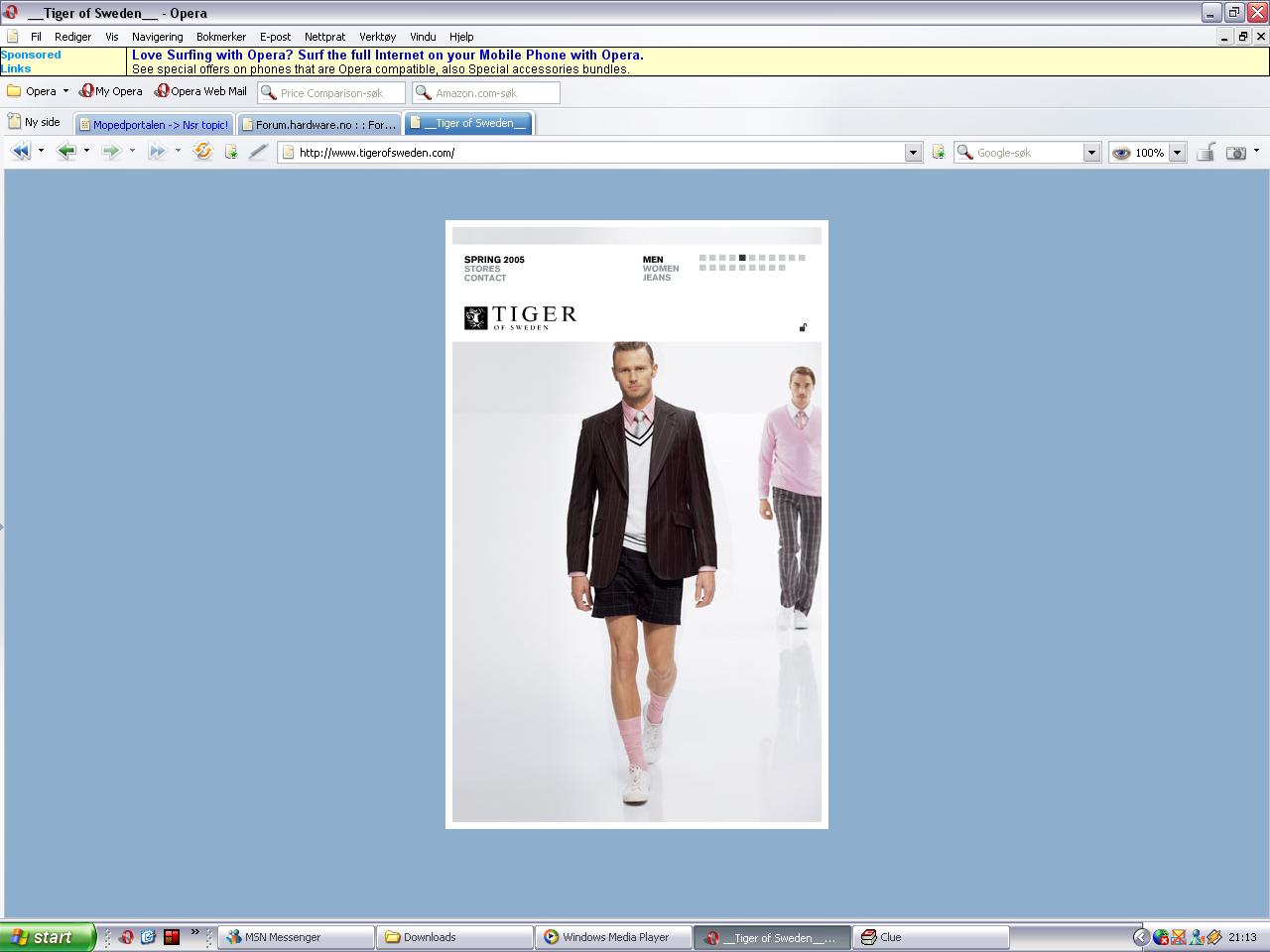Open the Navigering menu
Image resolution: width=1270 pixels, height=952 pixels.
click(x=158, y=37)
